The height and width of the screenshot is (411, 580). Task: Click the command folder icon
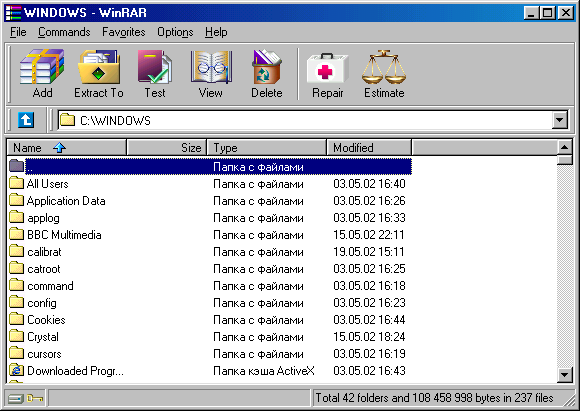pos(16,285)
